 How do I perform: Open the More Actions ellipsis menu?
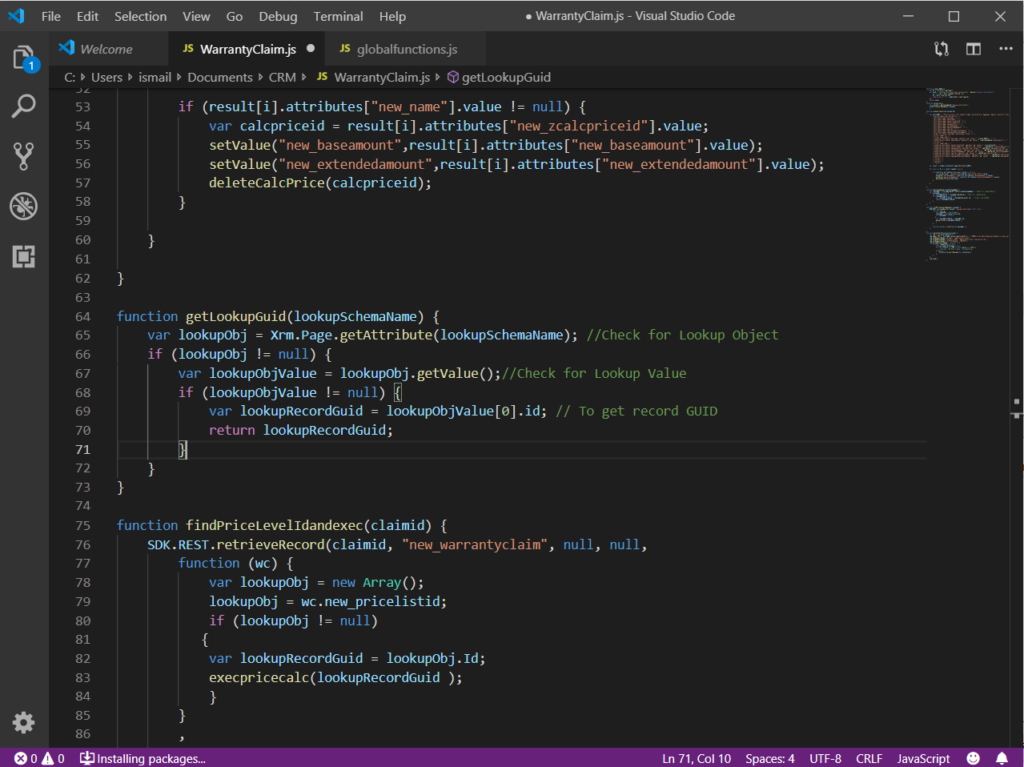tap(1004, 49)
